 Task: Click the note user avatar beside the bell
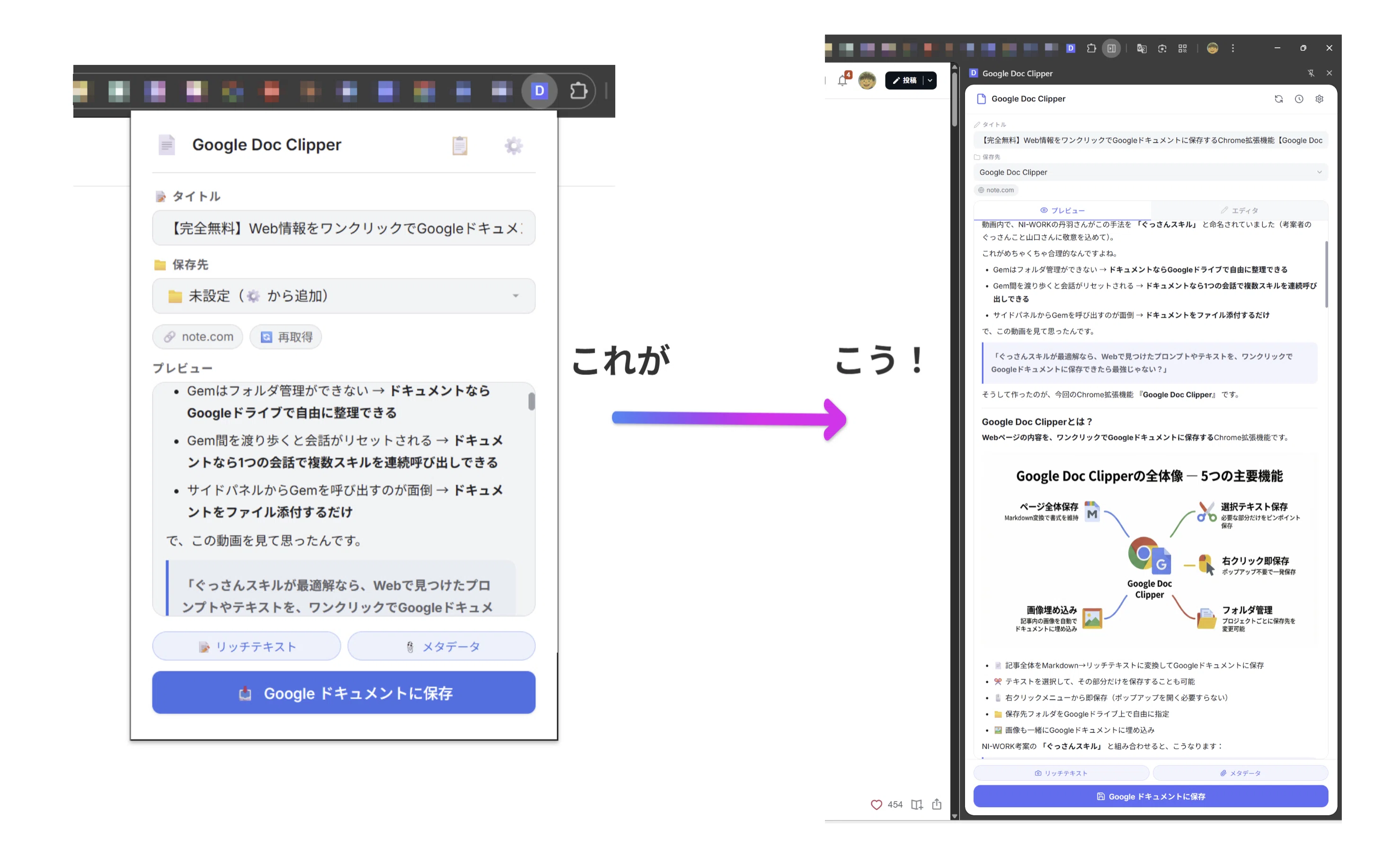coord(867,80)
